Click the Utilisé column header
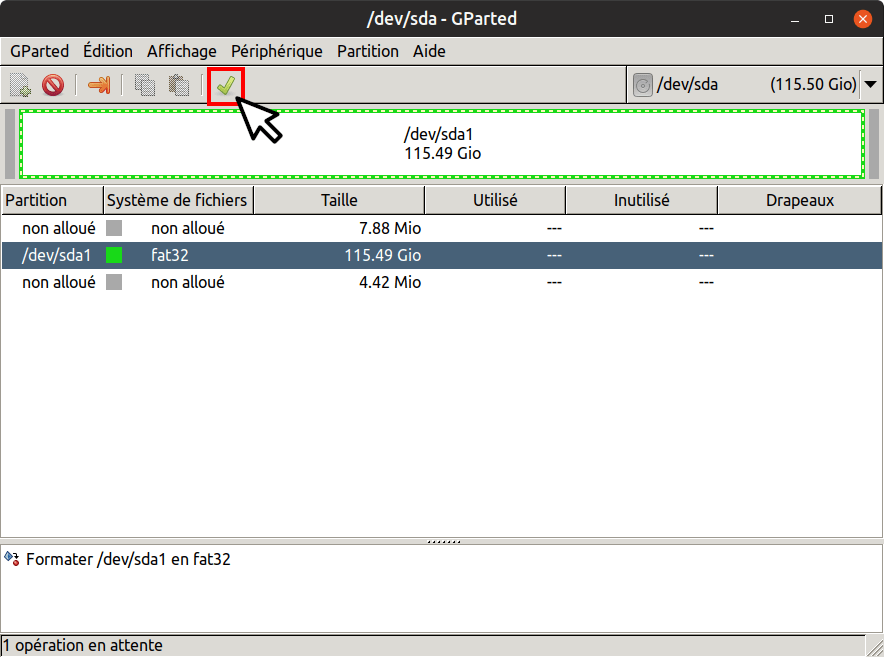Viewport: 884px width, 657px height. coord(495,200)
